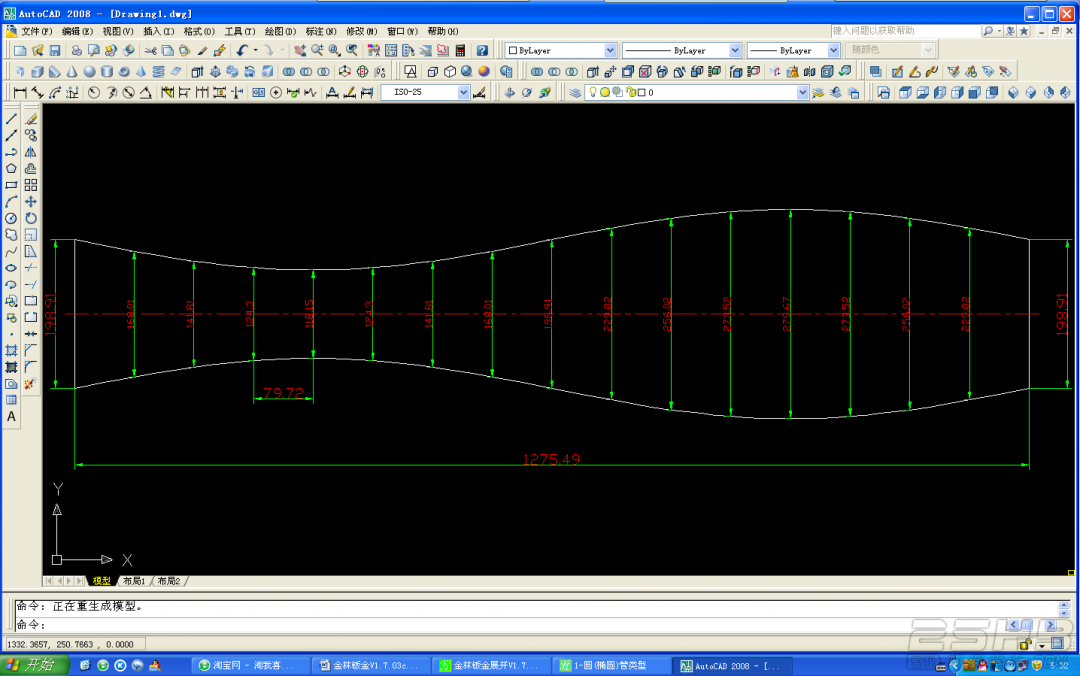Click the command window scroll down arrow
1080x676 pixels.
click(1063, 612)
